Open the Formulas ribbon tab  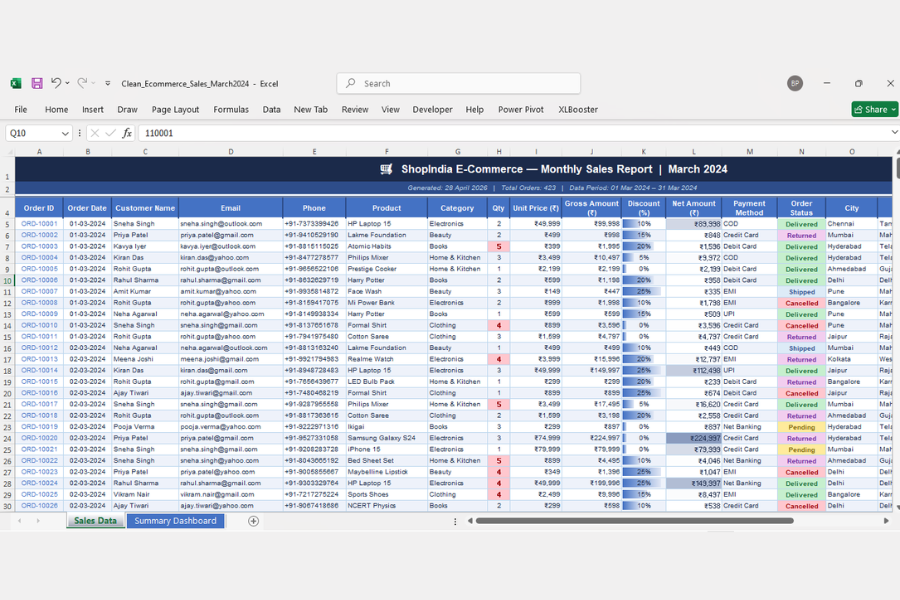231,109
